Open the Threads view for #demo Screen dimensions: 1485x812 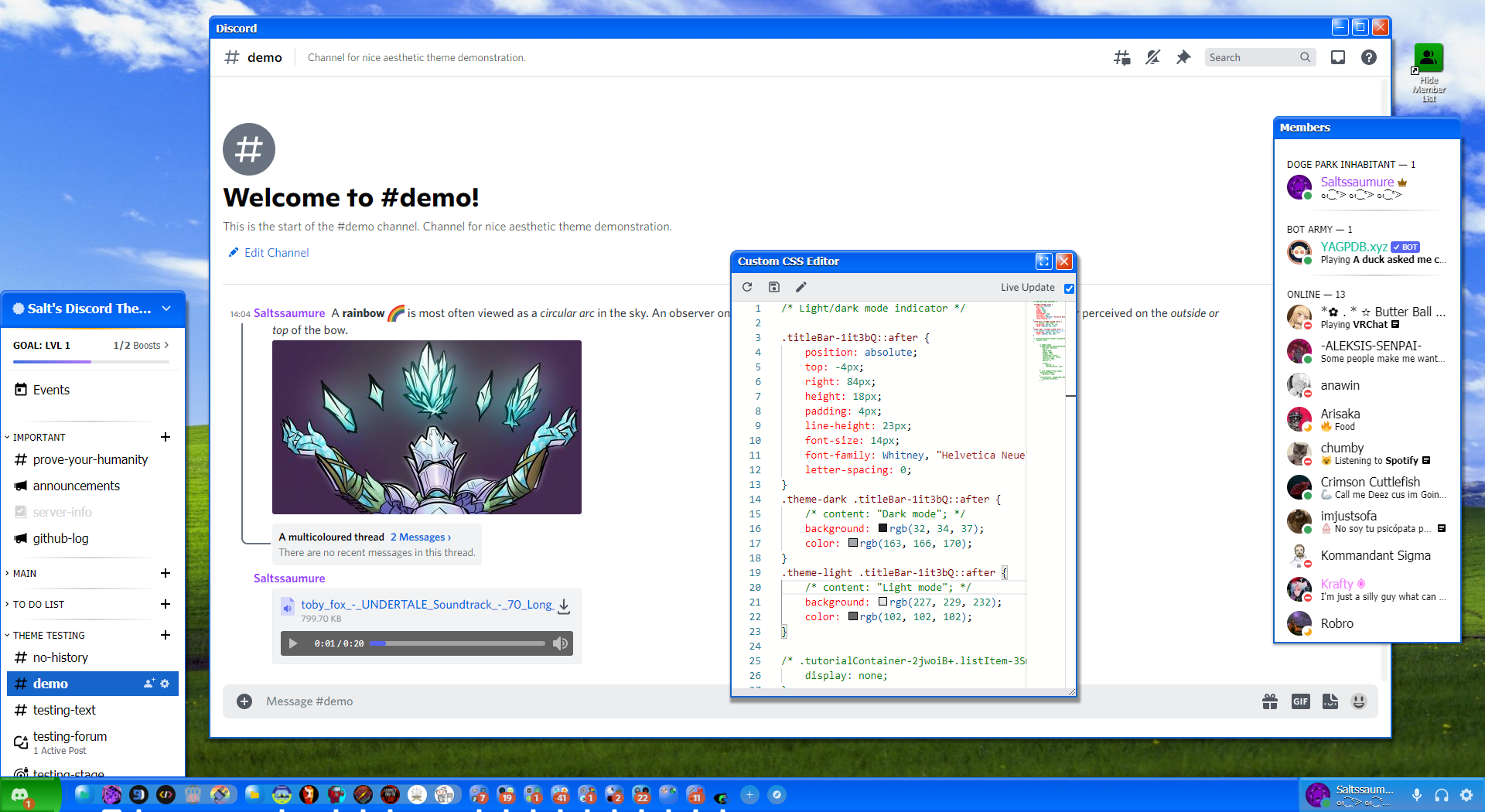pyautogui.click(x=1121, y=57)
